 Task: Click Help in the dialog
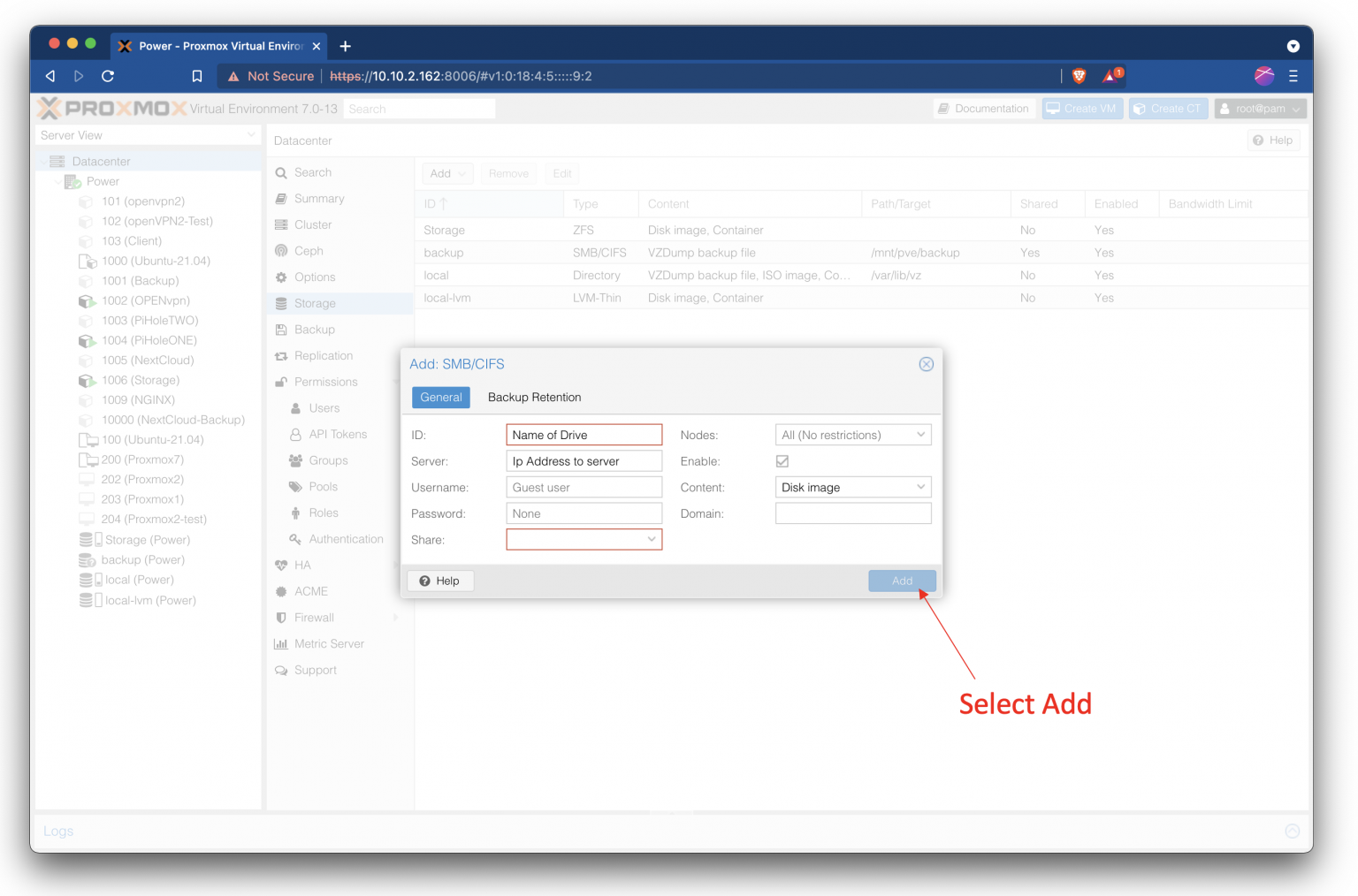[x=440, y=581]
